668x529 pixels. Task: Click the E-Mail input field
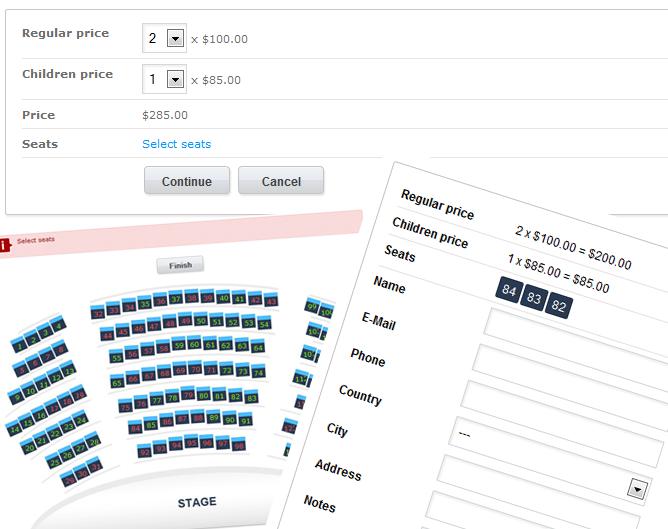569,375
